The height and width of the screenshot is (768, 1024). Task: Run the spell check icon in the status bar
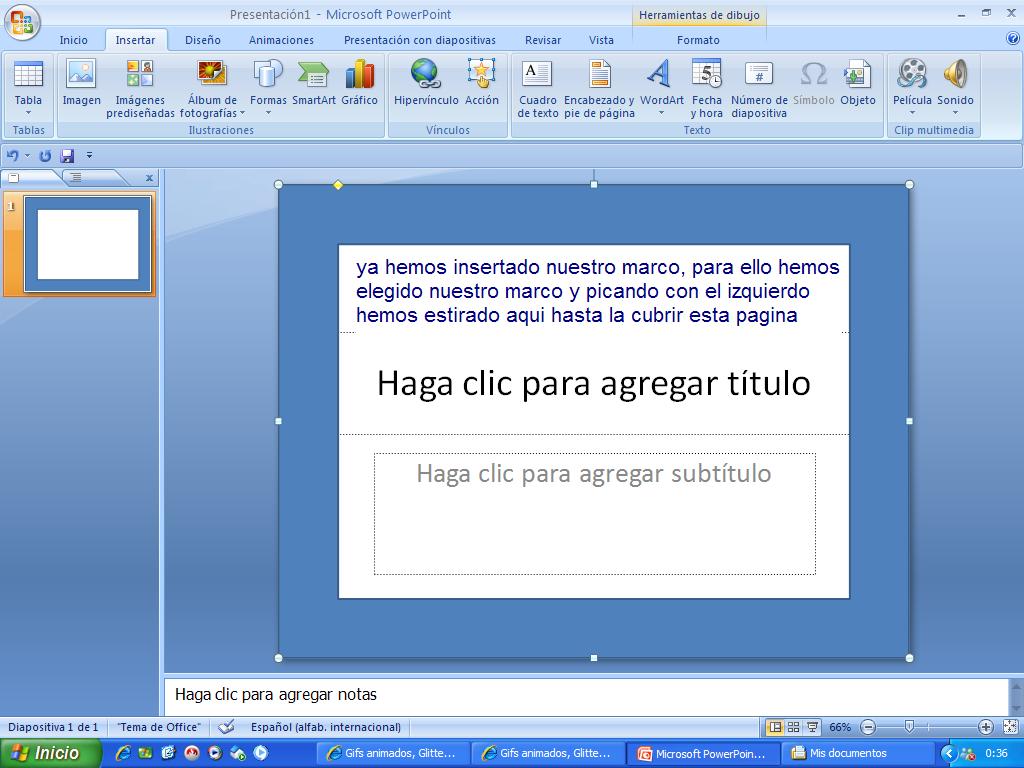pyautogui.click(x=226, y=727)
